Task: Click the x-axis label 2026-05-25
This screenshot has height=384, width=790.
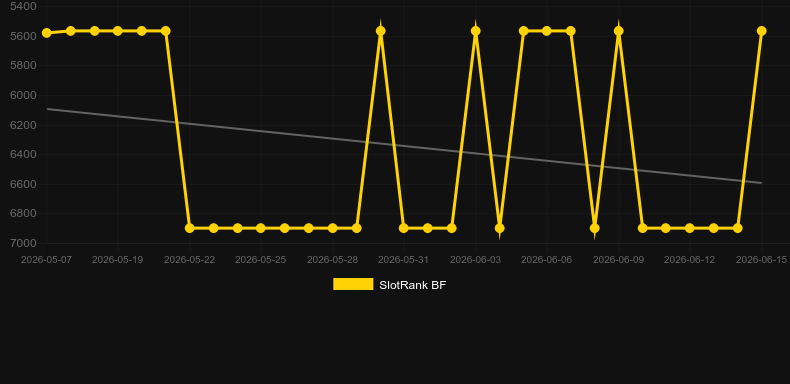Action: coord(261,260)
